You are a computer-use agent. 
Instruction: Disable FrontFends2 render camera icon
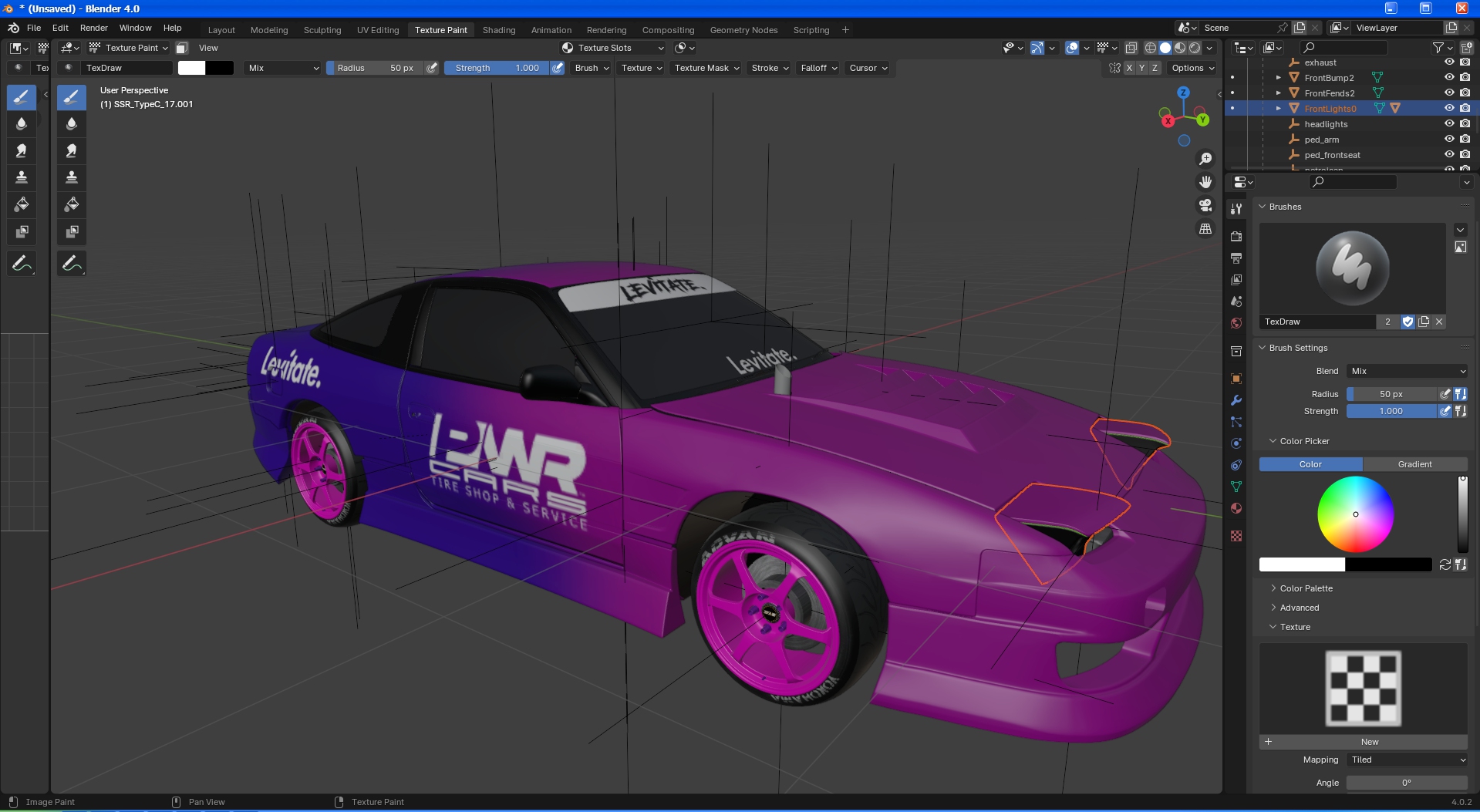click(1465, 93)
